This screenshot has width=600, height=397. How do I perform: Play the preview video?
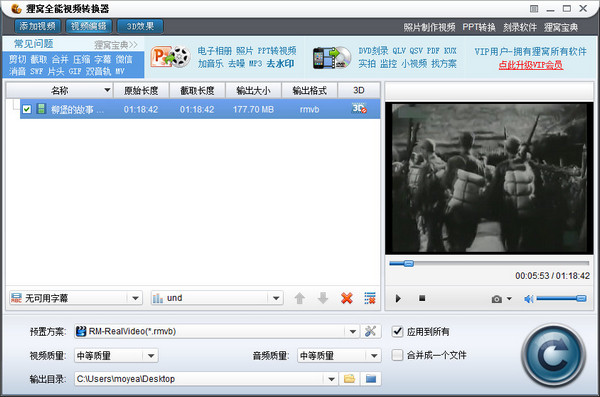398,298
